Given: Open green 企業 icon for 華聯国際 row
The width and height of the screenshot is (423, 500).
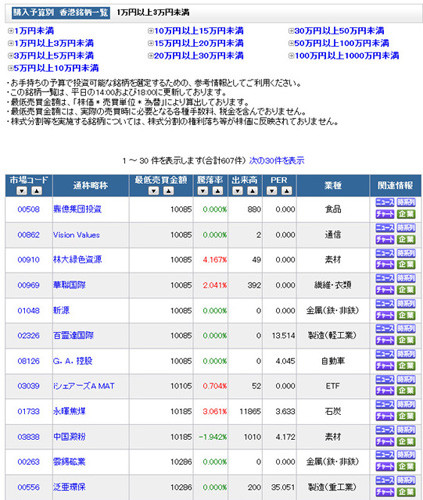Looking at the screenshot, I should tap(406, 290).
